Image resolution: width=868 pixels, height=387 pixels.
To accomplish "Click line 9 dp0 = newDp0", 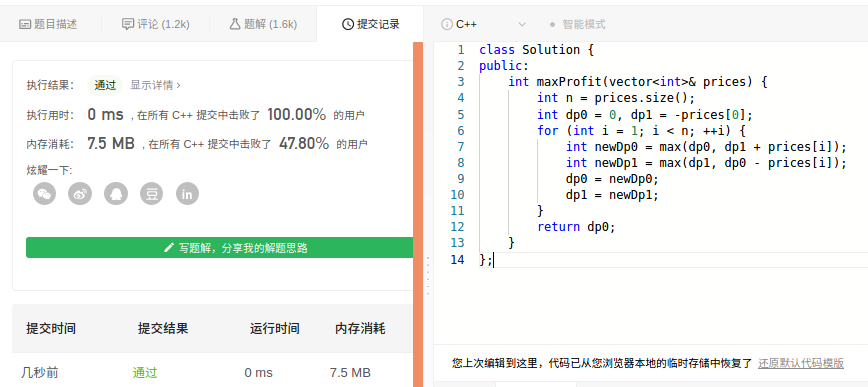I will pyautogui.click(x=612, y=179).
